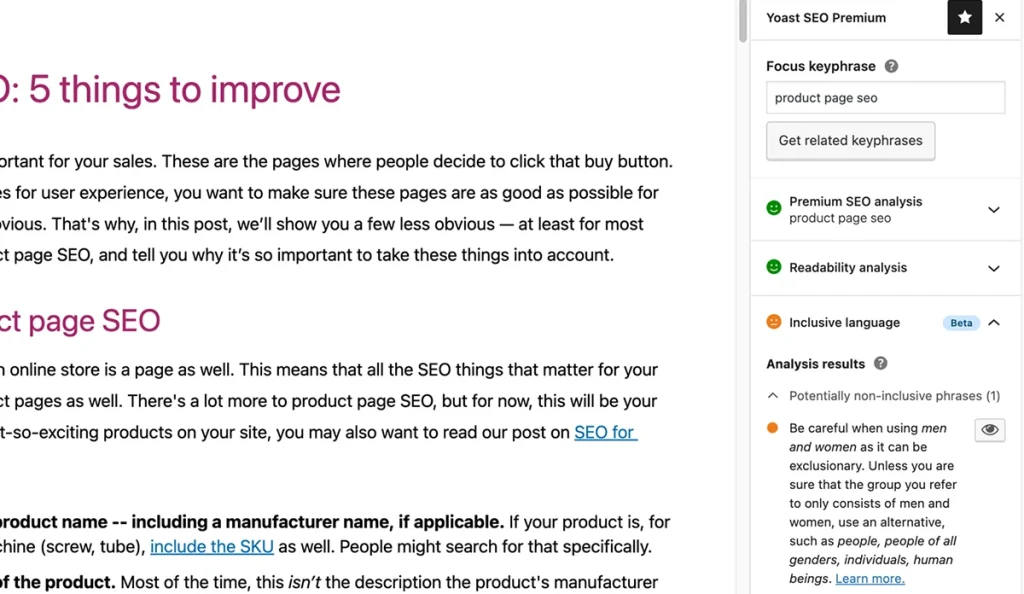Collapse the Inclusive language section
Image resolution: width=1024 pixels, height=594 pixels.
point(993,322)
